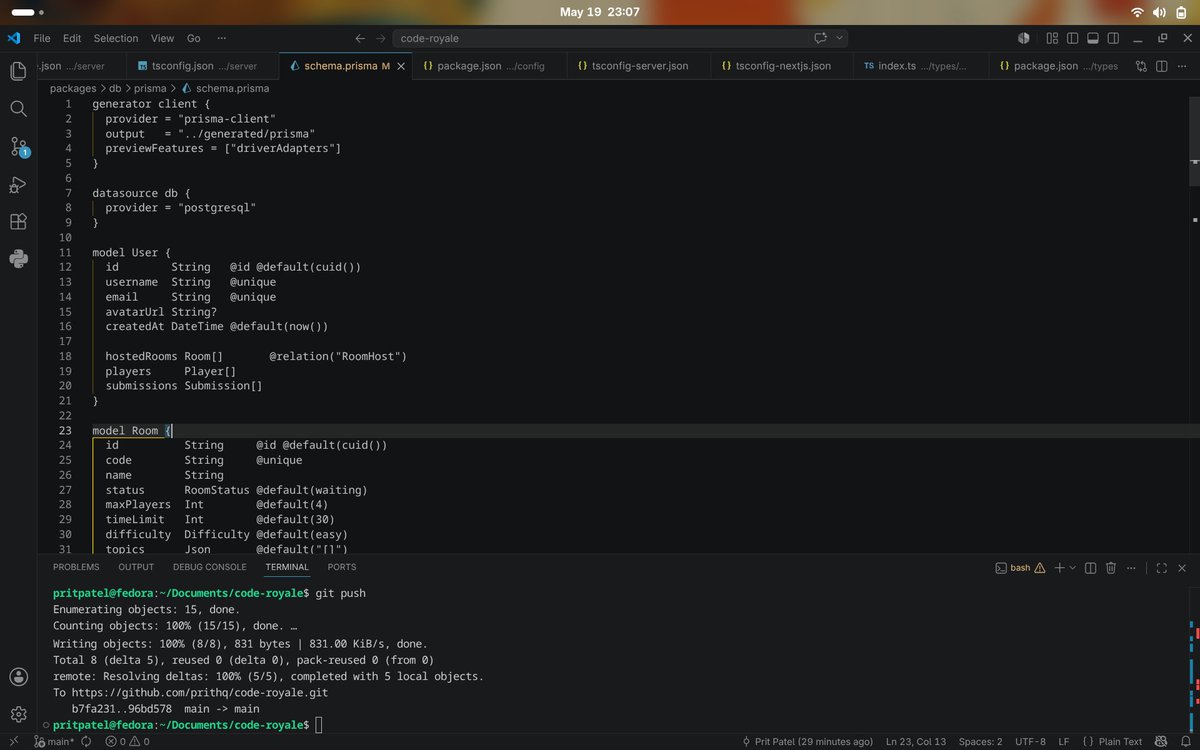Change indentation via 'Spaces: 2'
This screenshot has width=1200, height=750.
coord(980,741)
